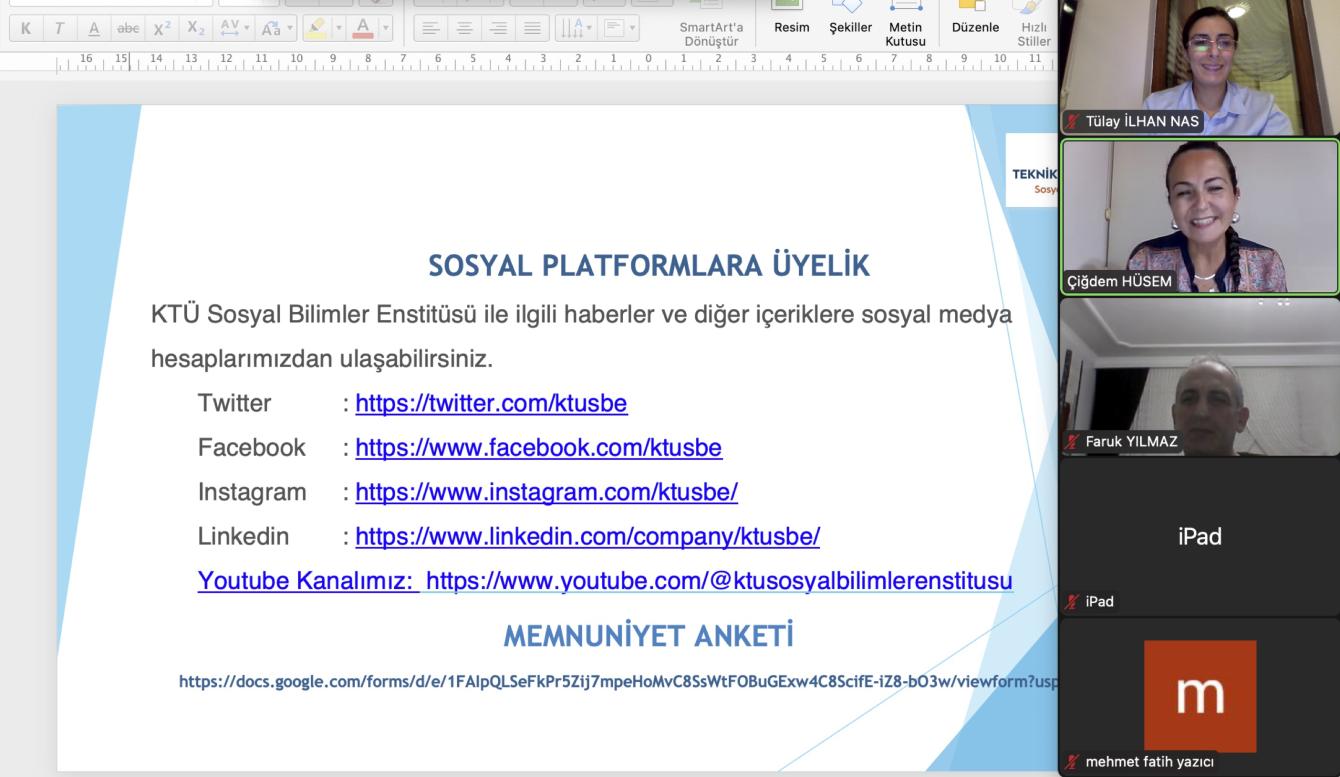Click the 'Instagram' label on the slide
1340x777 pixels.
point(252,493)
